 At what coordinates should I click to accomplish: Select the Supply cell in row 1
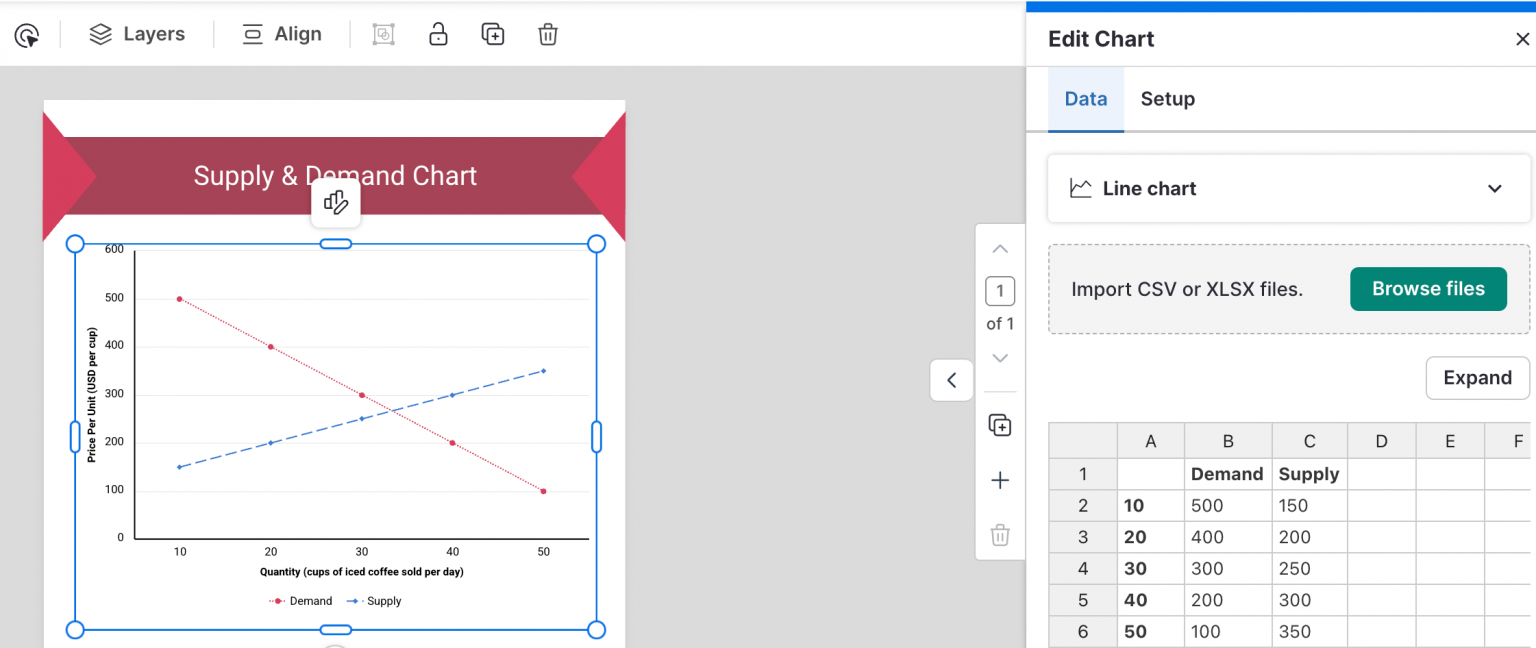click(x=1309, y=473)
